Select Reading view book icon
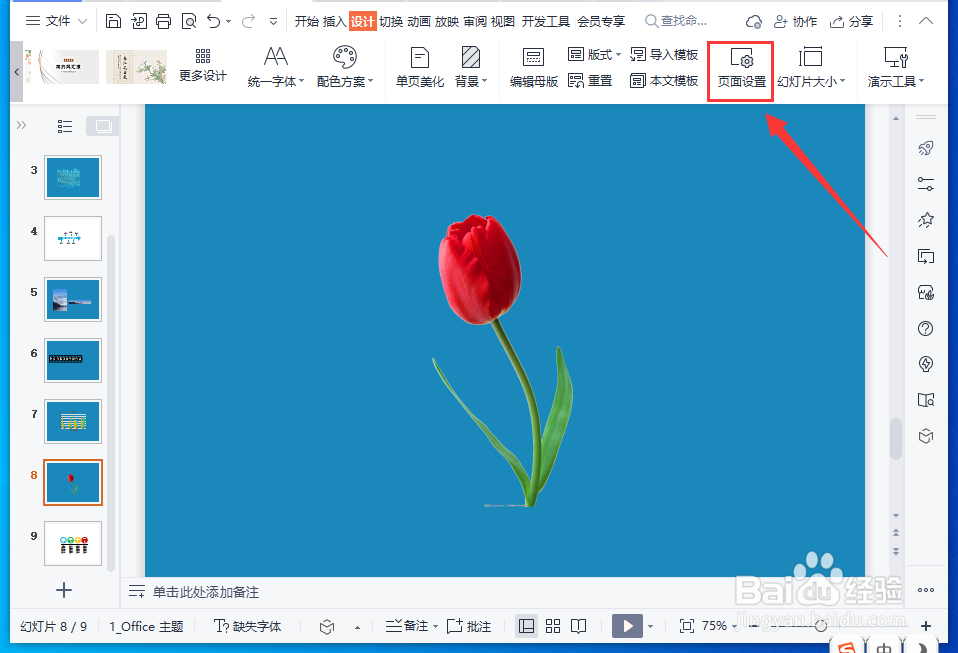This screenshot has height=653, width=958. tap(578, 626)
